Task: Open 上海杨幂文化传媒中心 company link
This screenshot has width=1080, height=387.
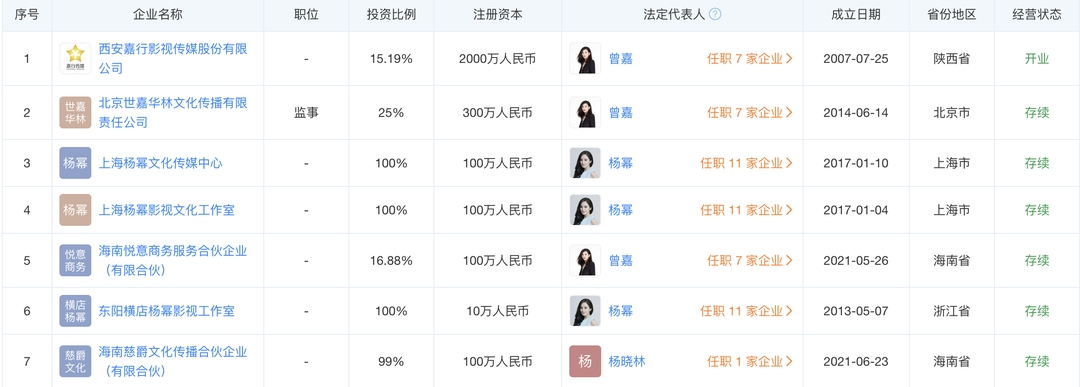Action: 160,163
